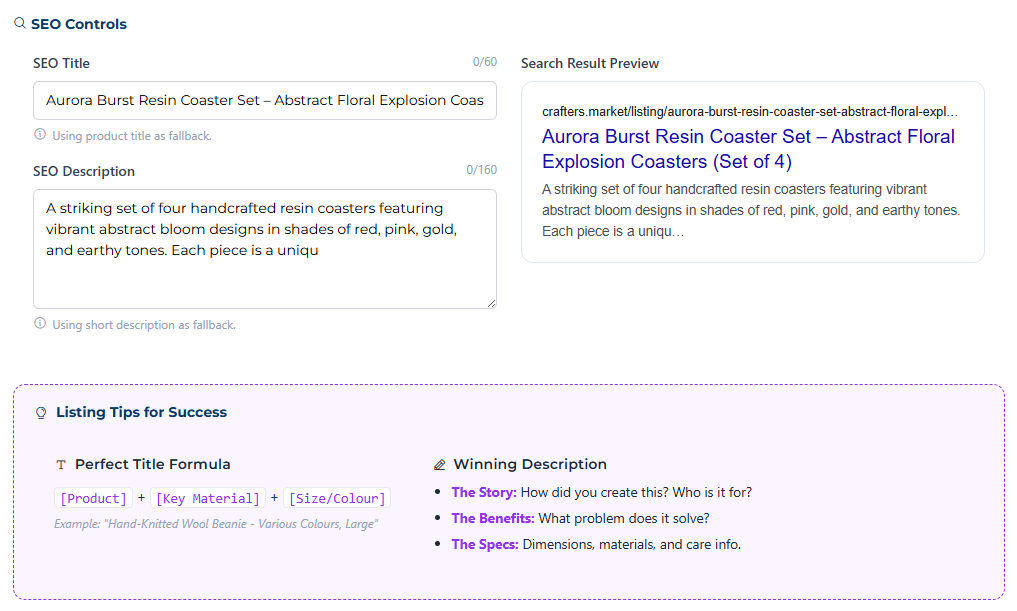The image size is (1017, 611).
Task: Click the preview snippet description text
Action: (x=750, y=210)
